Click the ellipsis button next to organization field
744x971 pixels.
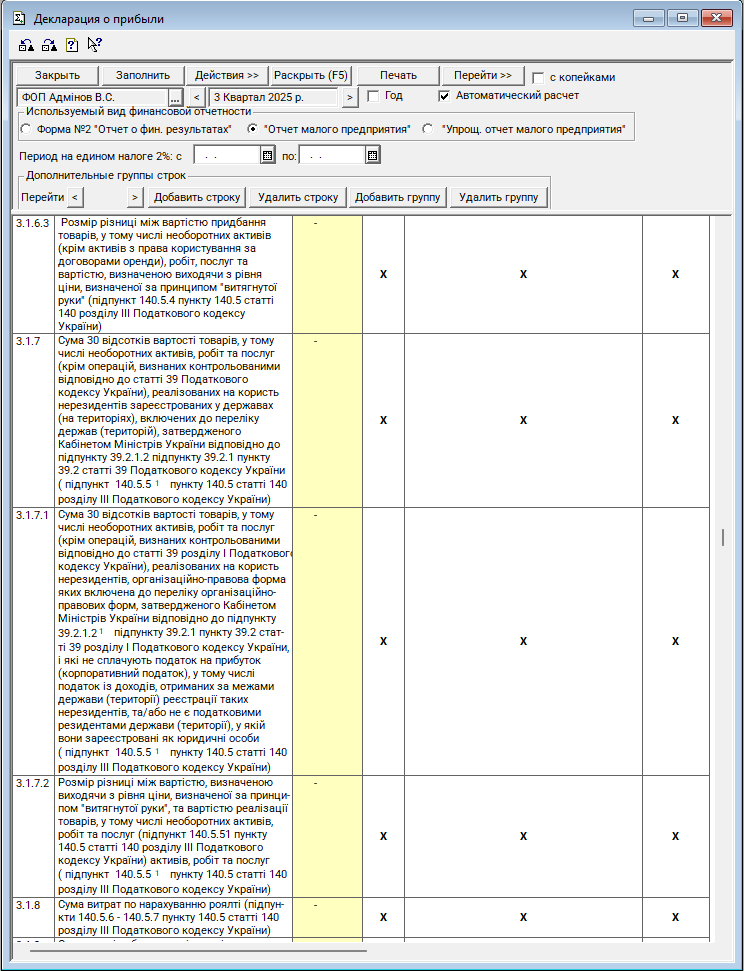click(x=175, y=97)
